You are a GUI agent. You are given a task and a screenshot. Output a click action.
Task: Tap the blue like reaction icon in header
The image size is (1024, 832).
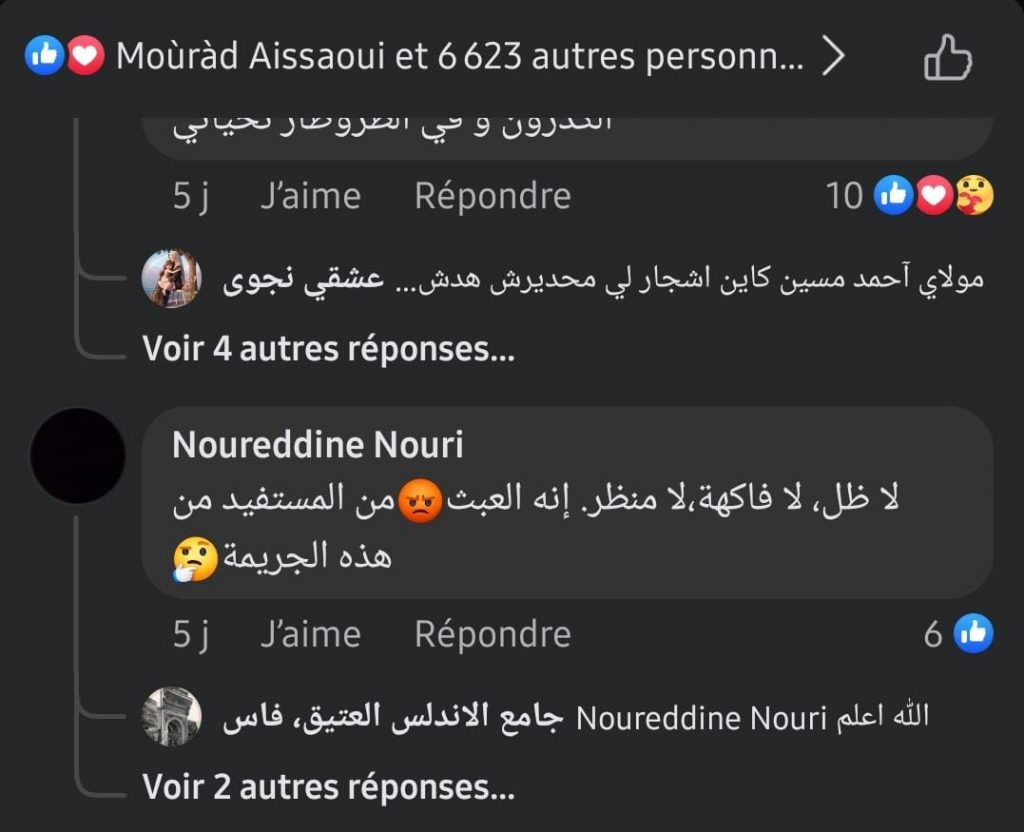(x=44, y=58)
